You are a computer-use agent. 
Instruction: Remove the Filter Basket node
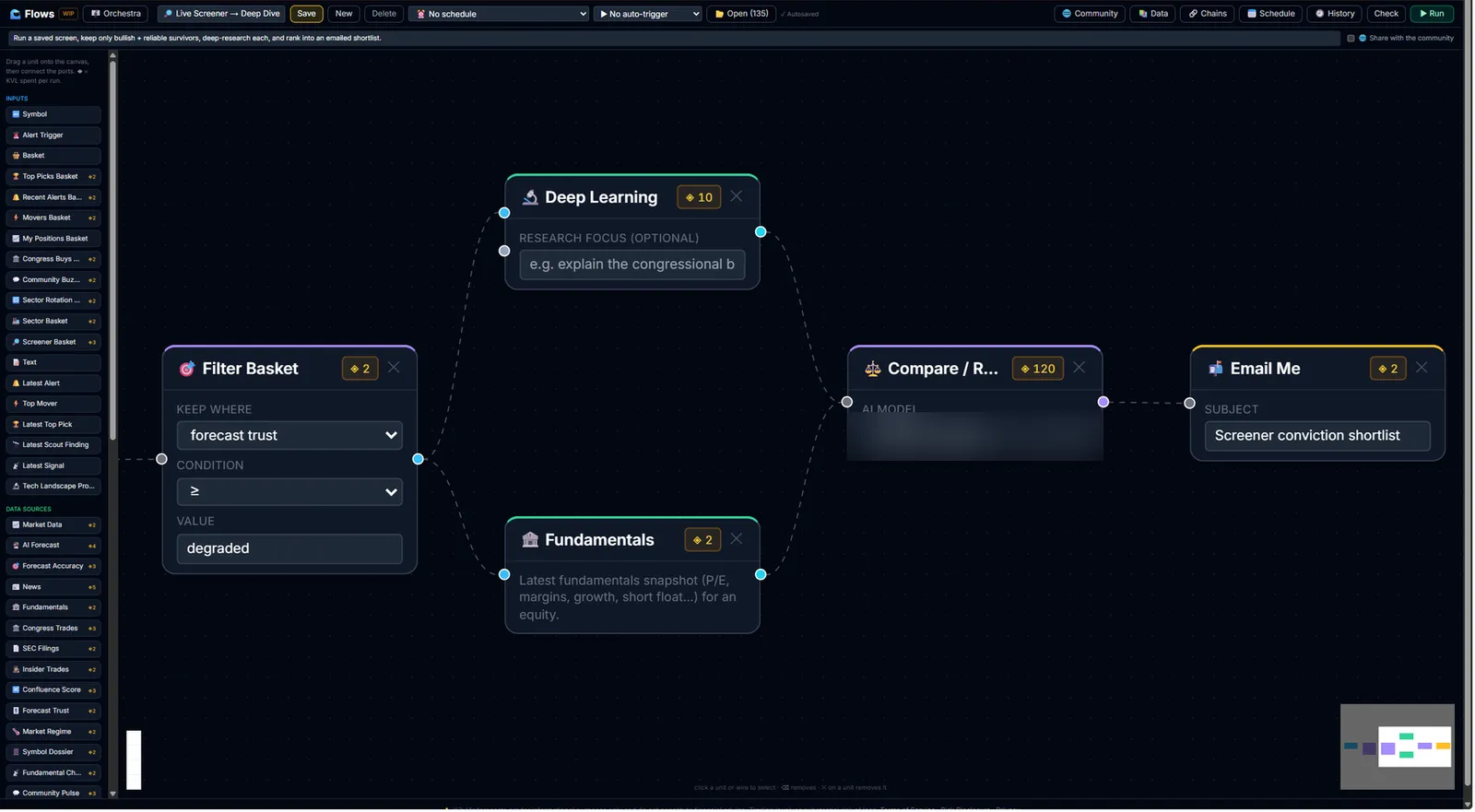click(x=394, y=368)
